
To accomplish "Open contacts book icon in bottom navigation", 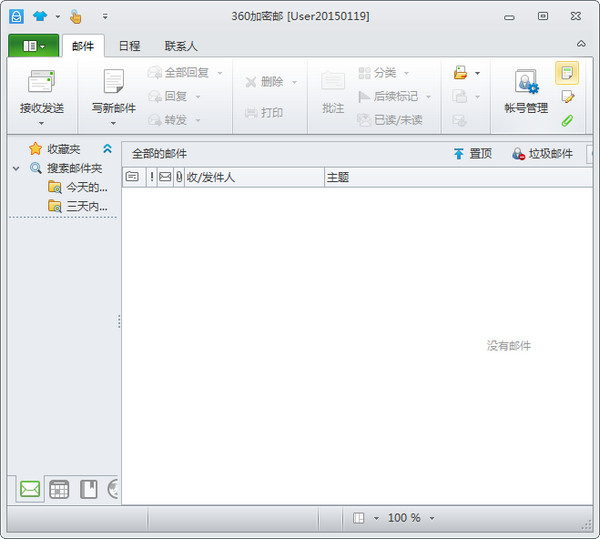I will tap(88, 489).
